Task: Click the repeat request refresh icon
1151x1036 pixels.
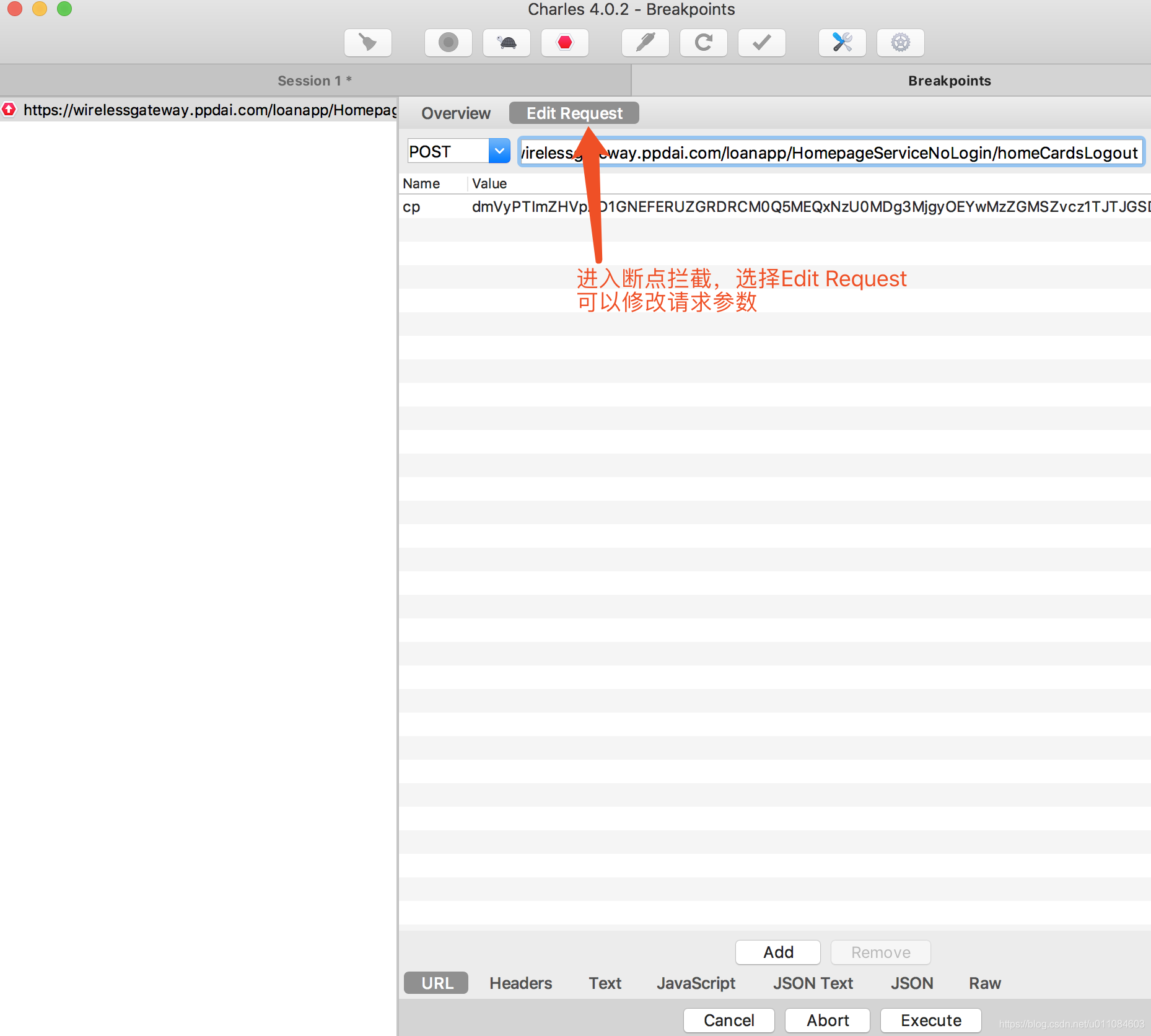Action: click(704, 43)
